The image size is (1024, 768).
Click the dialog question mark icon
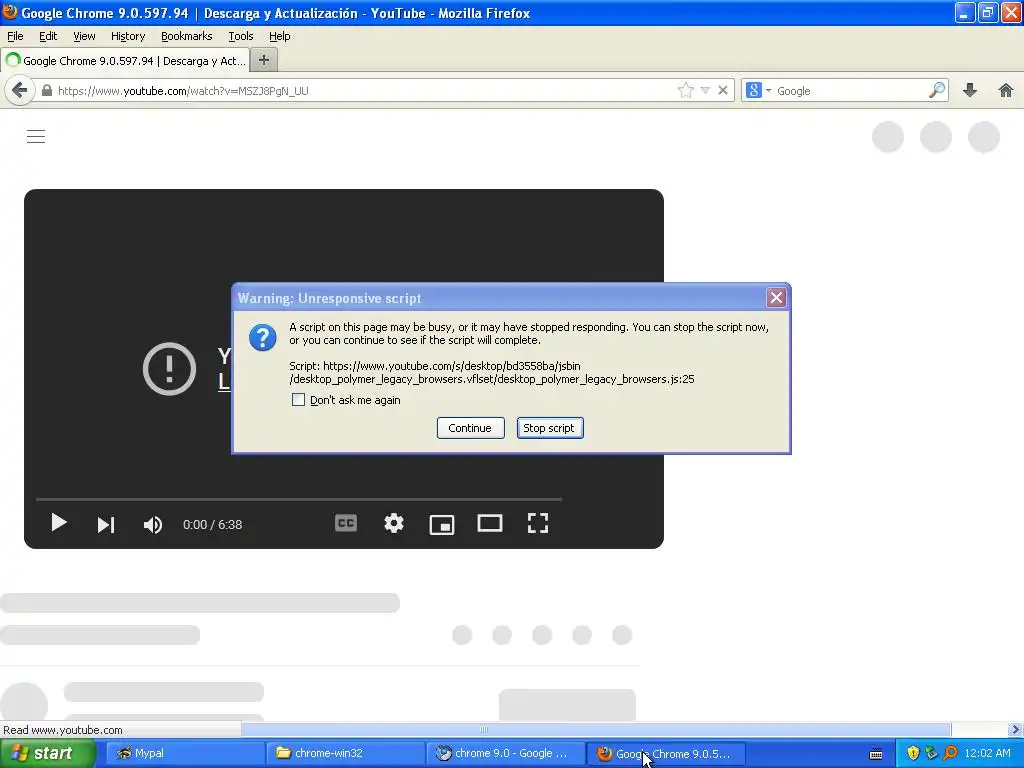click(x=263, y=338)
